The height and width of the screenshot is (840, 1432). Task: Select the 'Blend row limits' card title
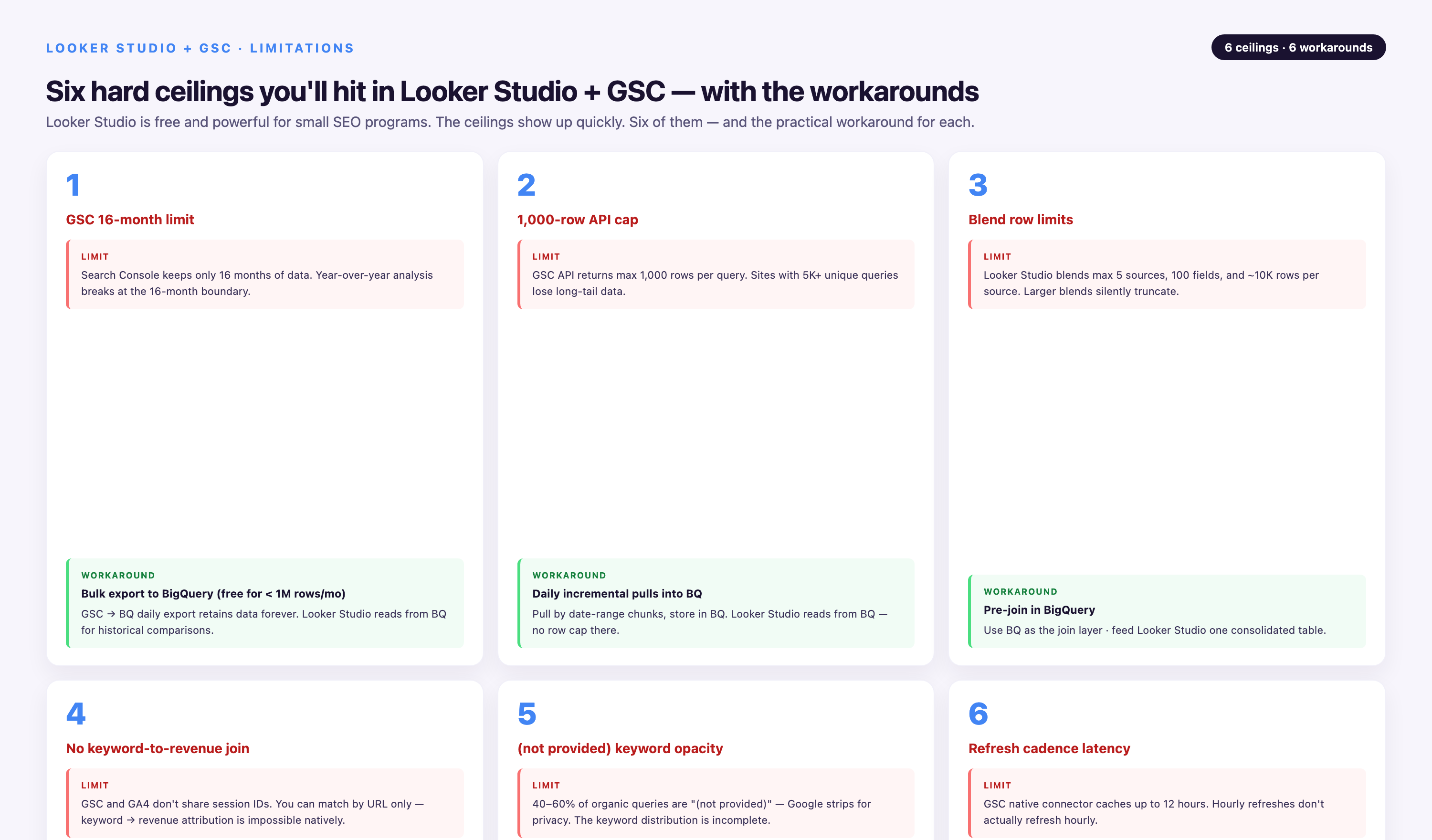coord(1021,220)
